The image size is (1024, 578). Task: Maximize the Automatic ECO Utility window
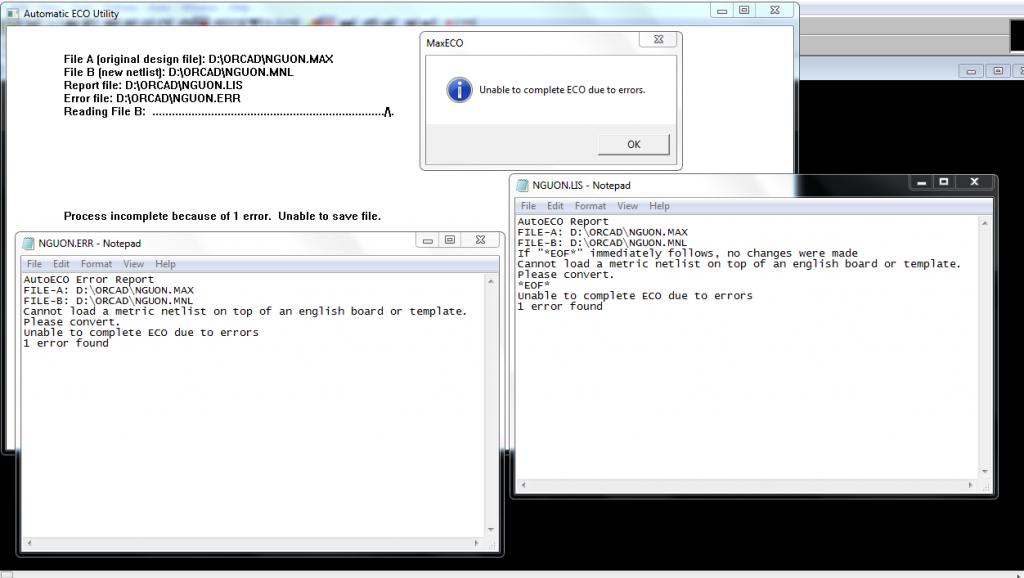click(x=744, y=10)
